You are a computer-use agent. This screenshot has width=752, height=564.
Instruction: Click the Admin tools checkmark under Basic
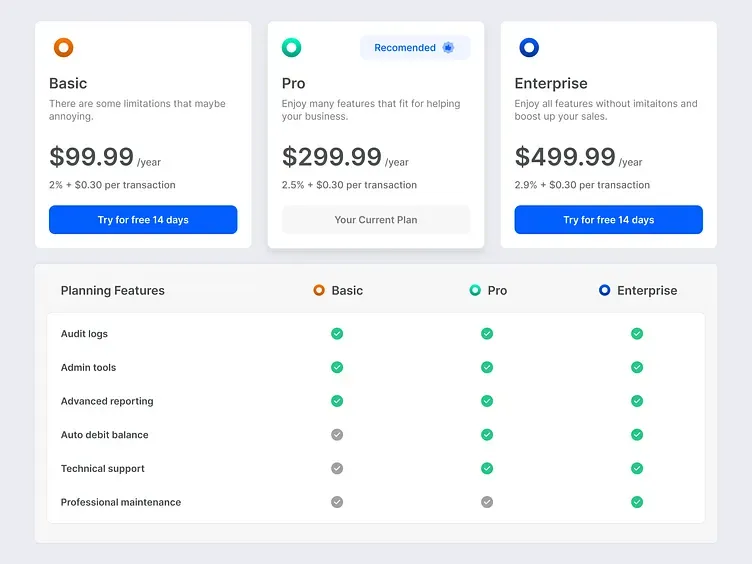tap(337, 367)
